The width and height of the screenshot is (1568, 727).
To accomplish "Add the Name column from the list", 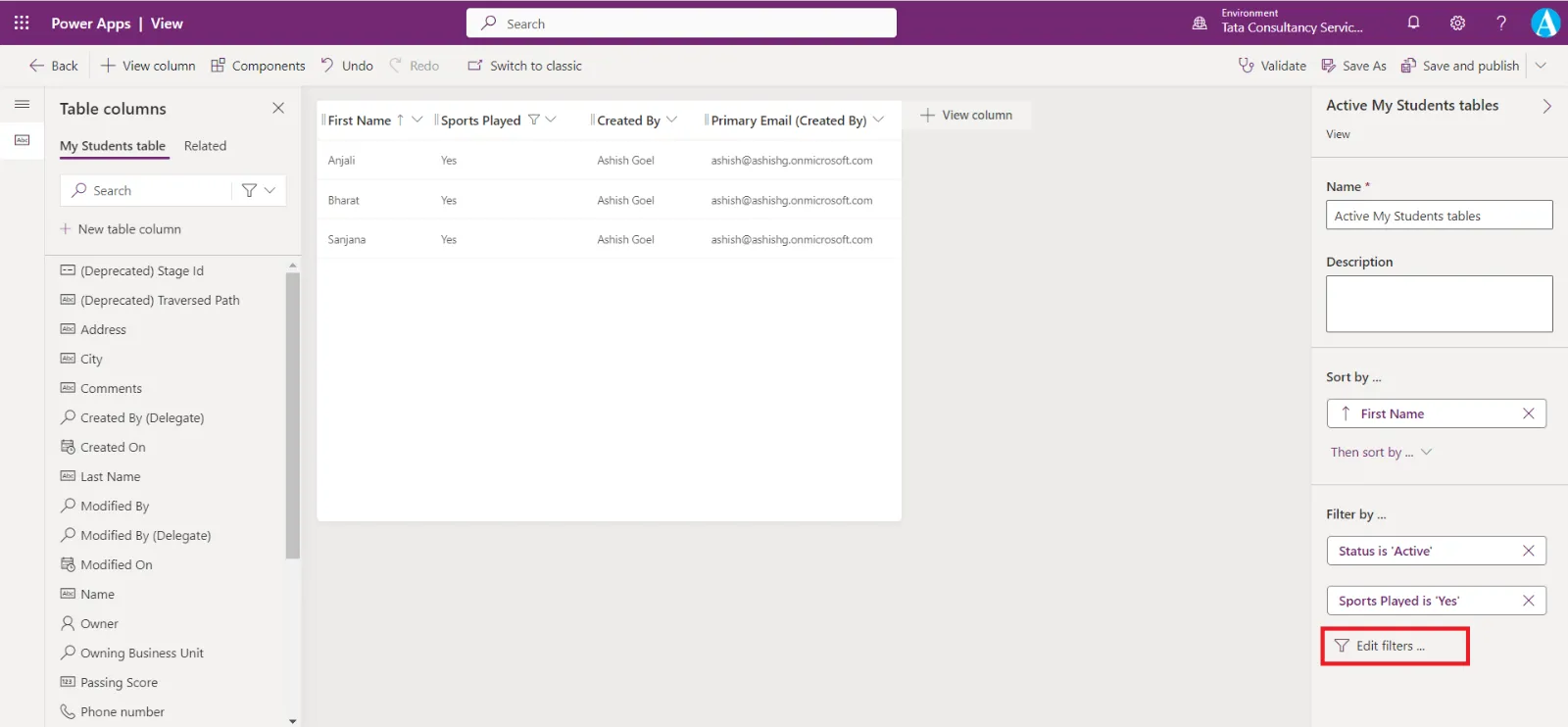I will pos(87,594).
